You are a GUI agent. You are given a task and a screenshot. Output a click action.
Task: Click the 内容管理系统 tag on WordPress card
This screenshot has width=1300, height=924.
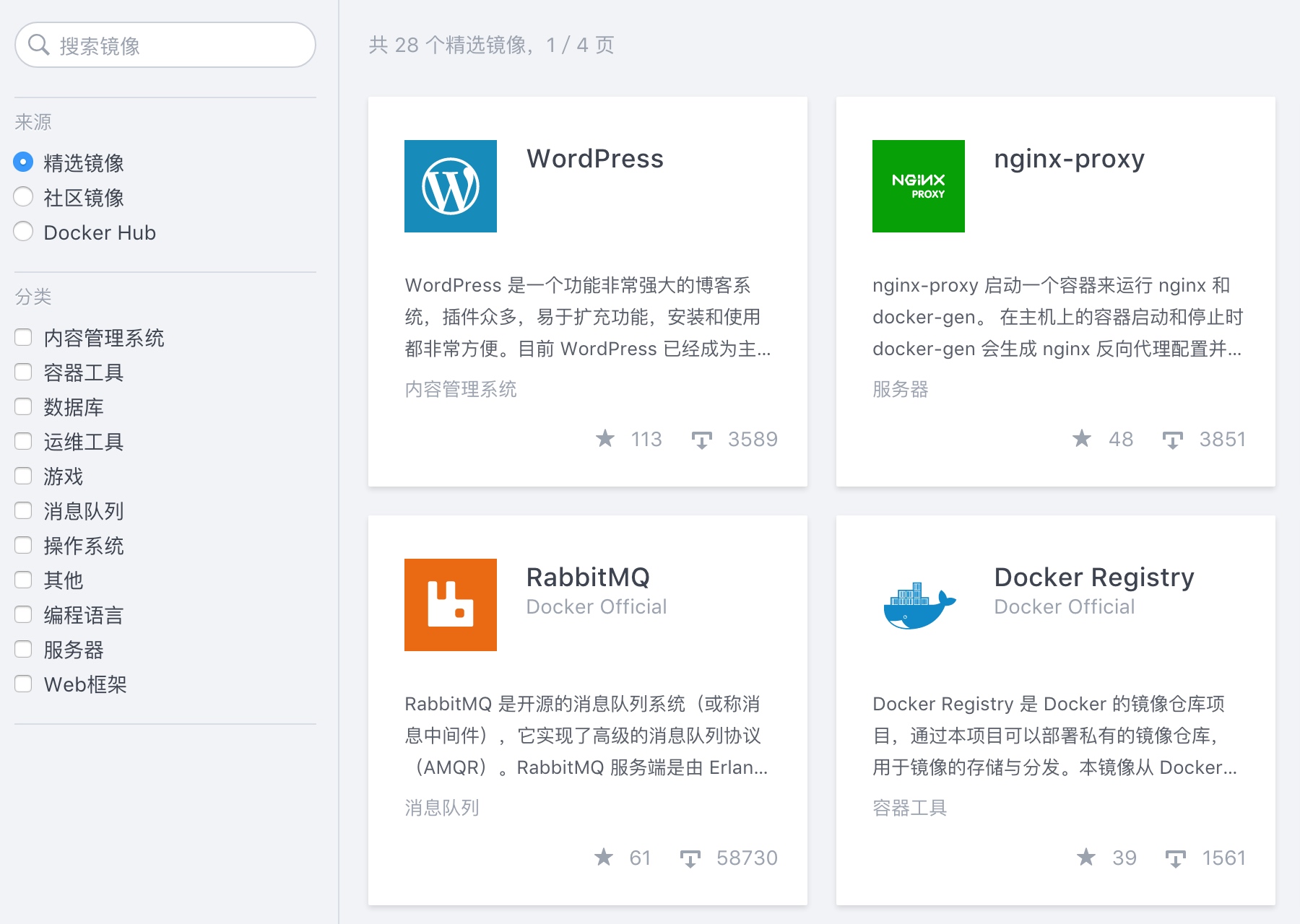461,389
